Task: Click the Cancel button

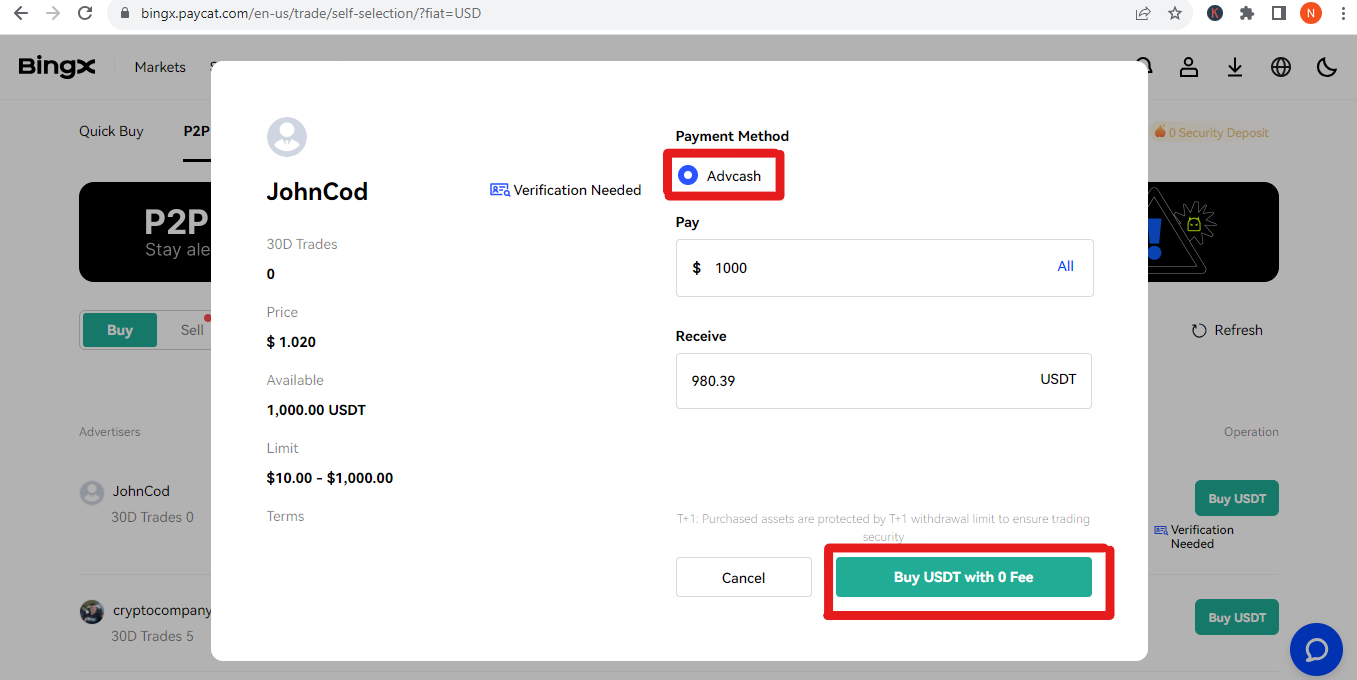Action: tap(744, 577)
